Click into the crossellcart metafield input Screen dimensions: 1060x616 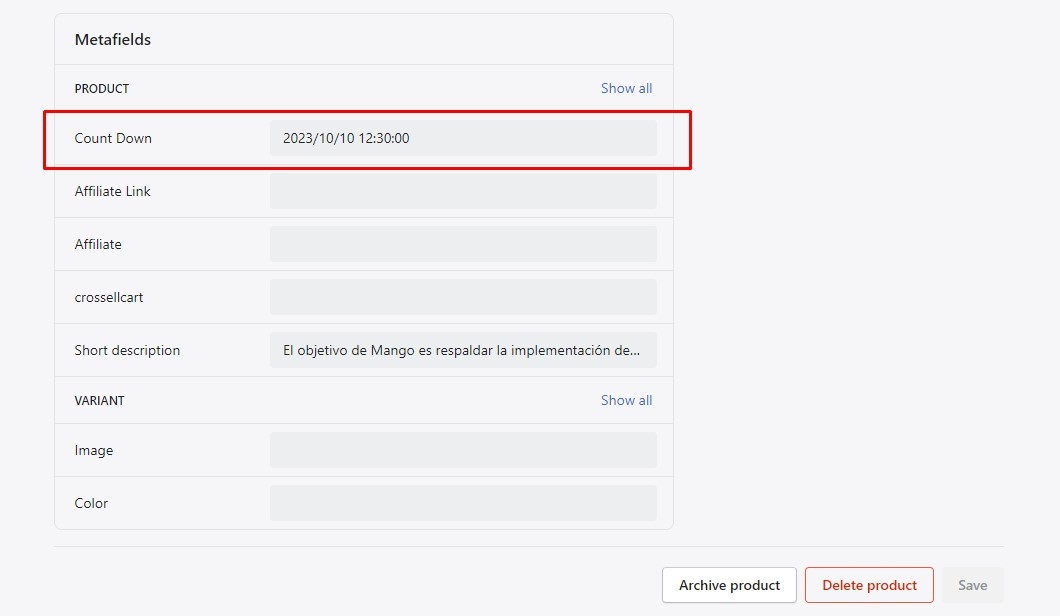coord(463,297)
